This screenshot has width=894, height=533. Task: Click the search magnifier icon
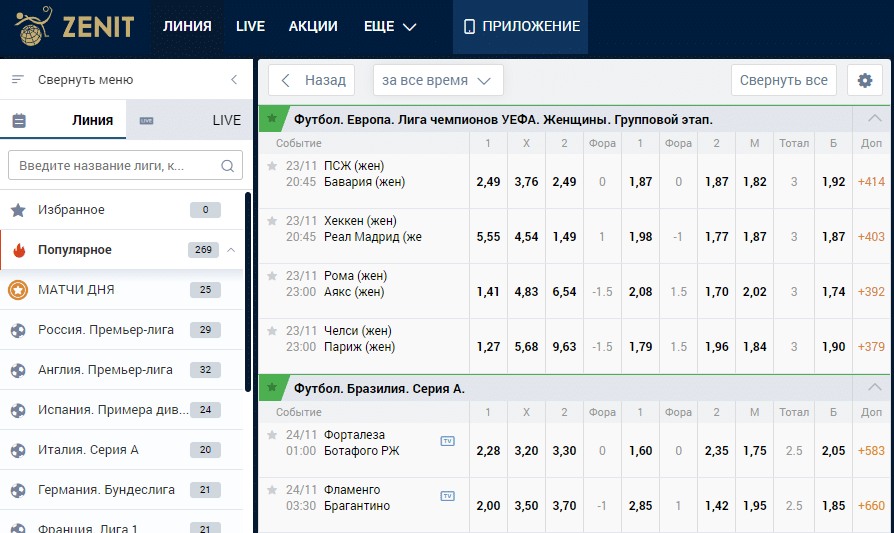pyautogui.click(x=227, y=166)
